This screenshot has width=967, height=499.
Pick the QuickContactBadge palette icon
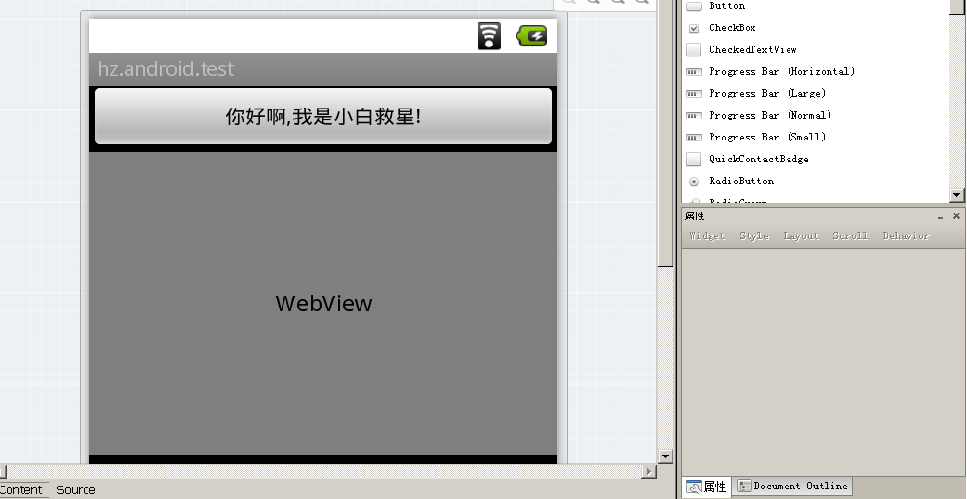coord(694,159)
